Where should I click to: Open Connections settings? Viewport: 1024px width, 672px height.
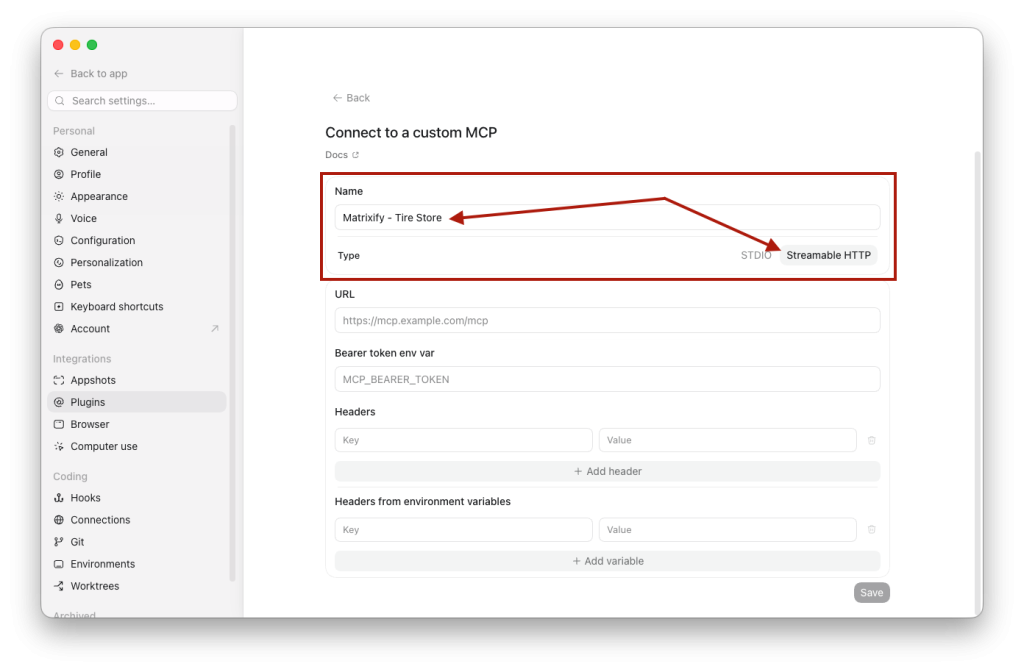pyautogui.click(x=137, y=520)
